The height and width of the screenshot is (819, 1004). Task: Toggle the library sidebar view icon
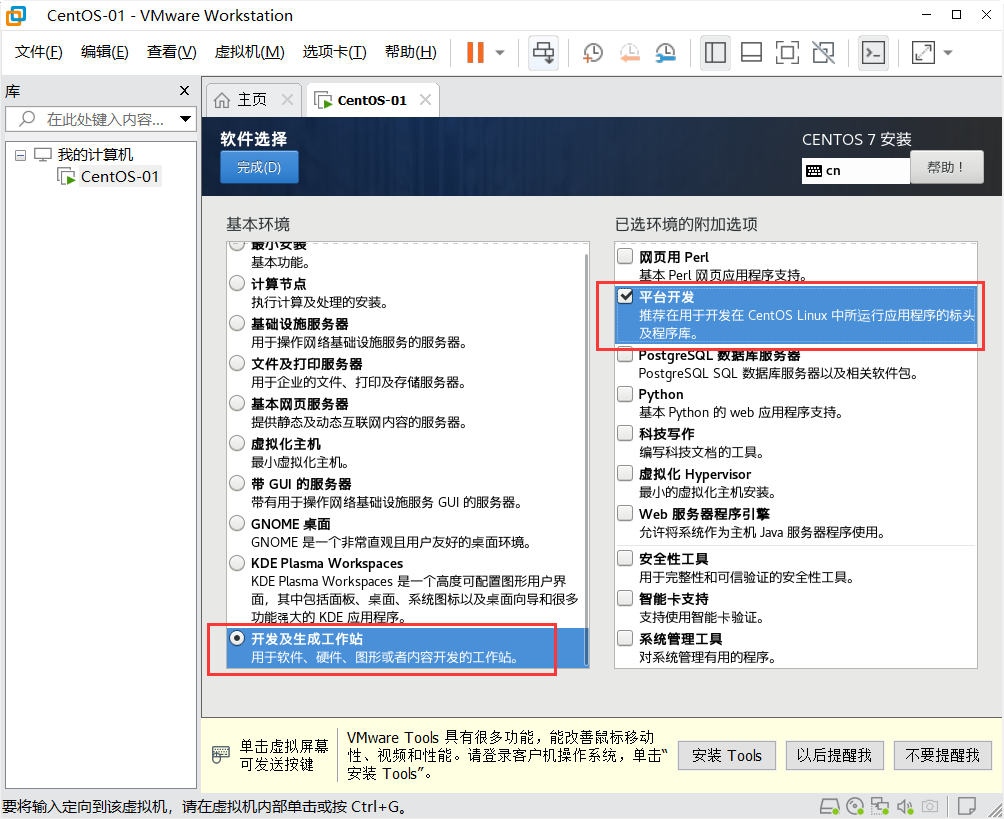(715, 53)
